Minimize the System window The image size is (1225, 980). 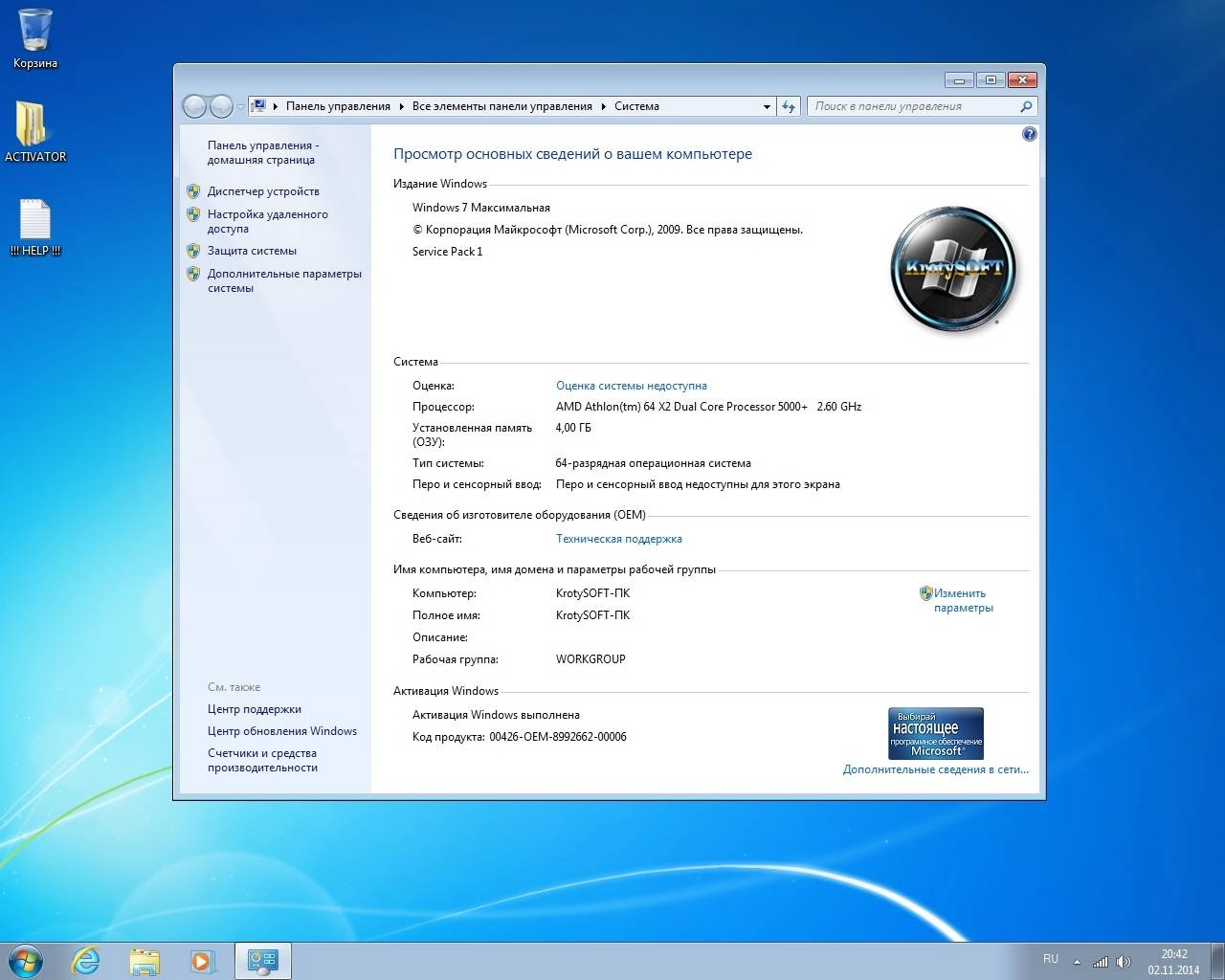click(x=959, y=79)
